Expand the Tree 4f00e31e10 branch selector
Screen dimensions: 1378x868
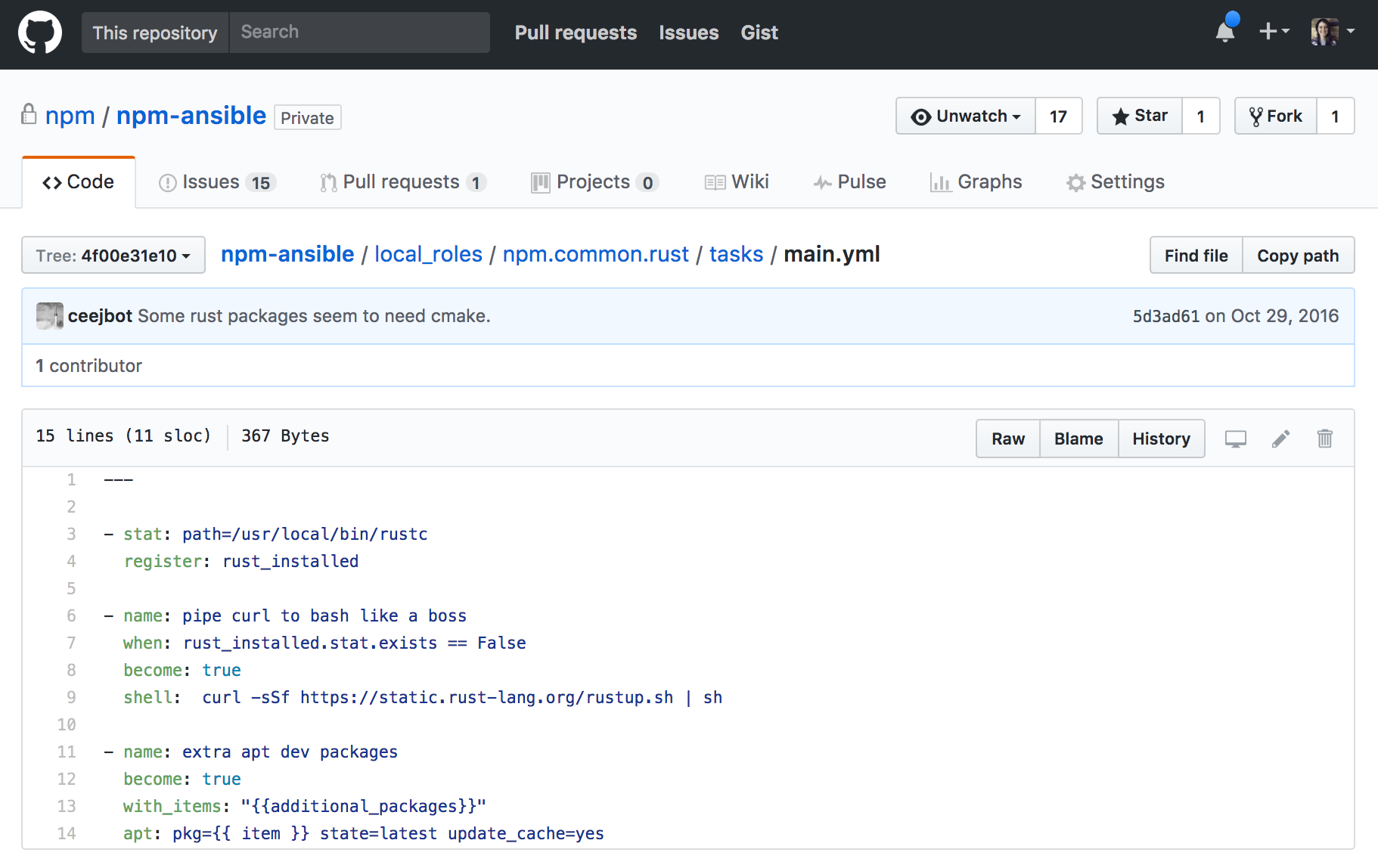tap(113, 256)
